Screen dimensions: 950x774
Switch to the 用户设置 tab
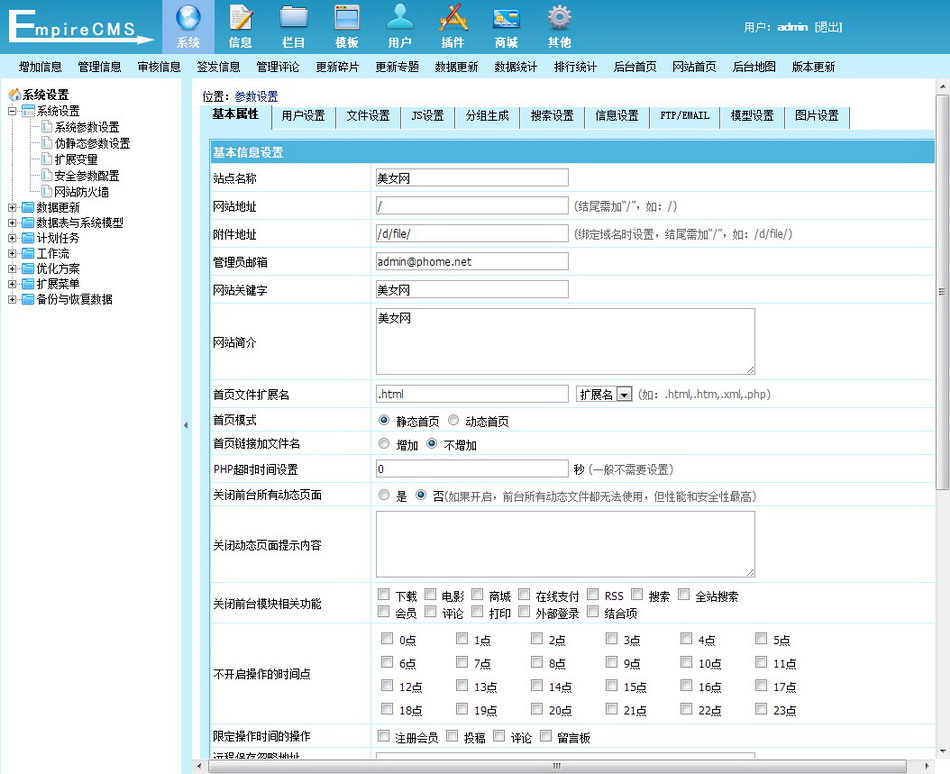point(303,116)
